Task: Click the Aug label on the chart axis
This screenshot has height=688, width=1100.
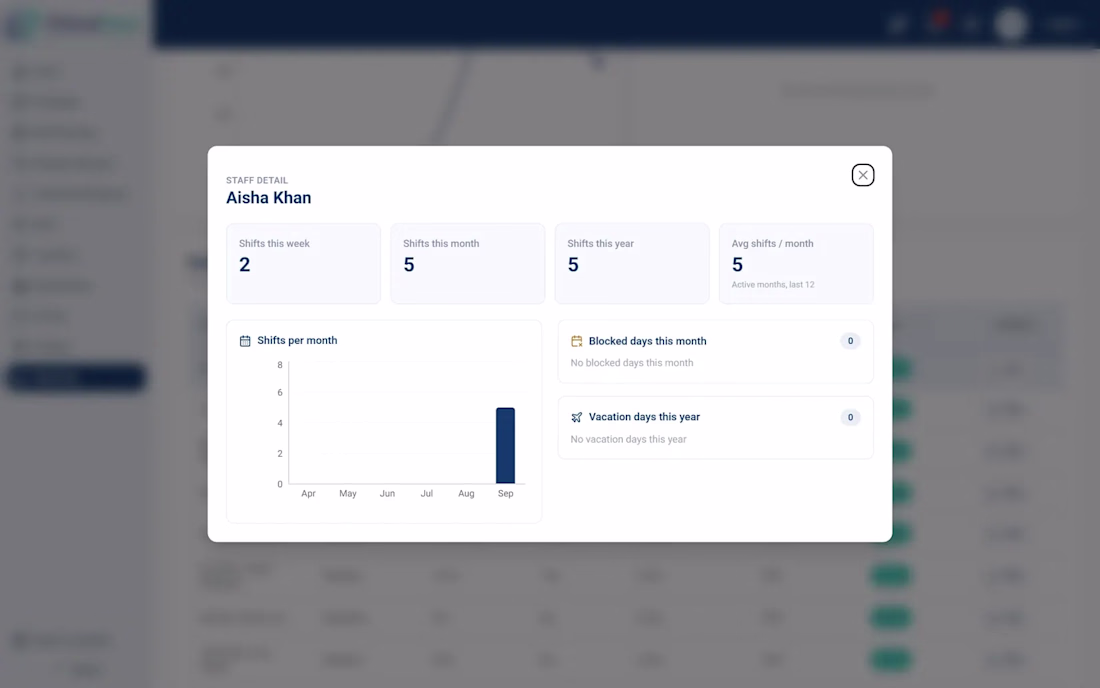Action: pyautogui.click(x=466, y=494)
